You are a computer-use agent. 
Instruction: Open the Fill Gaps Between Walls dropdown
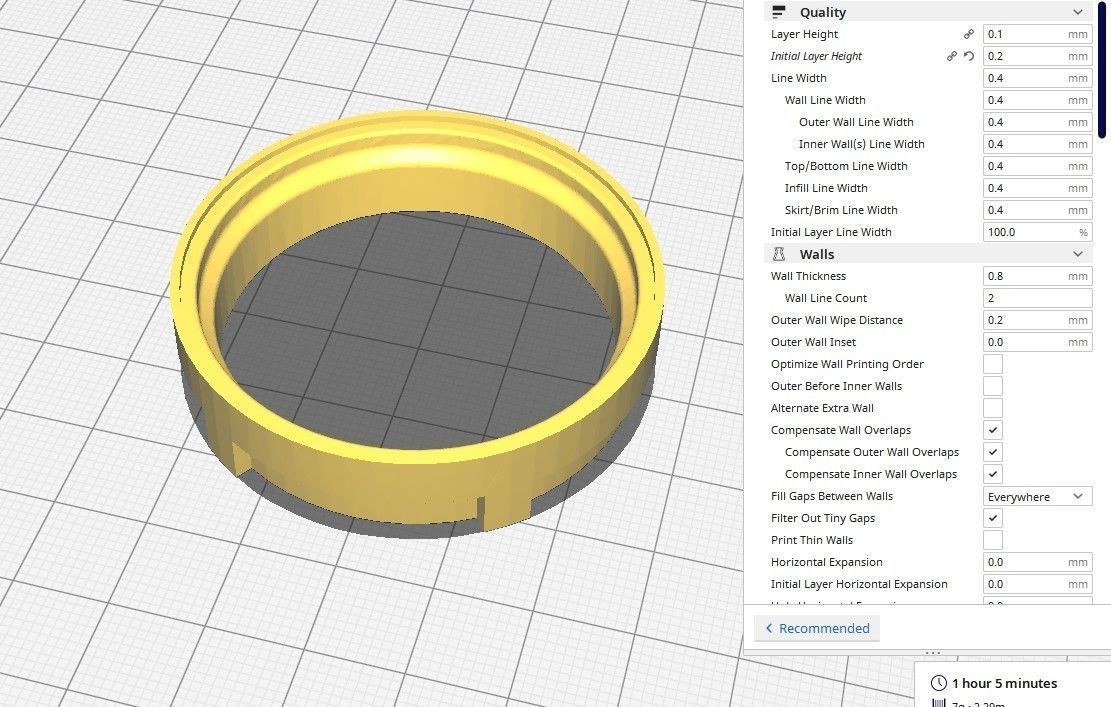coord(1037,497)
